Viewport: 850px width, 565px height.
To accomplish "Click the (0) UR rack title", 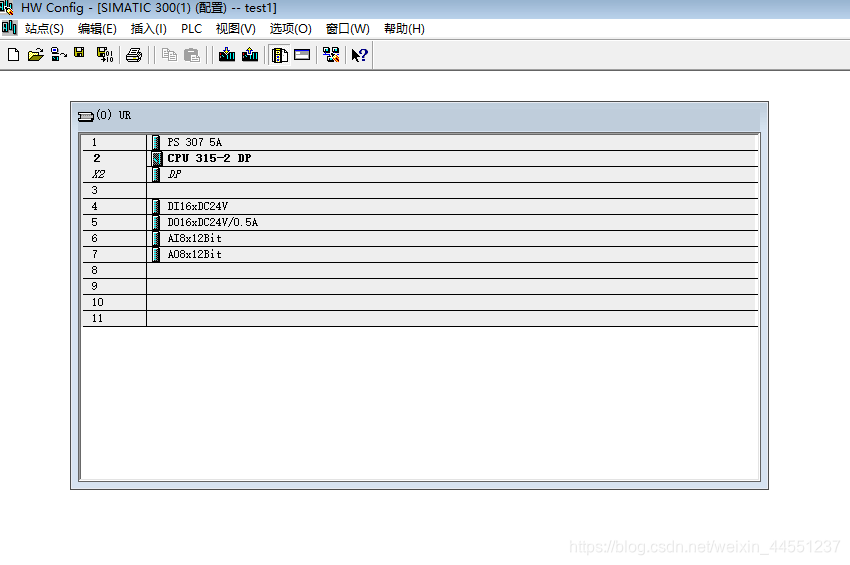I will (x=114, y=115).
